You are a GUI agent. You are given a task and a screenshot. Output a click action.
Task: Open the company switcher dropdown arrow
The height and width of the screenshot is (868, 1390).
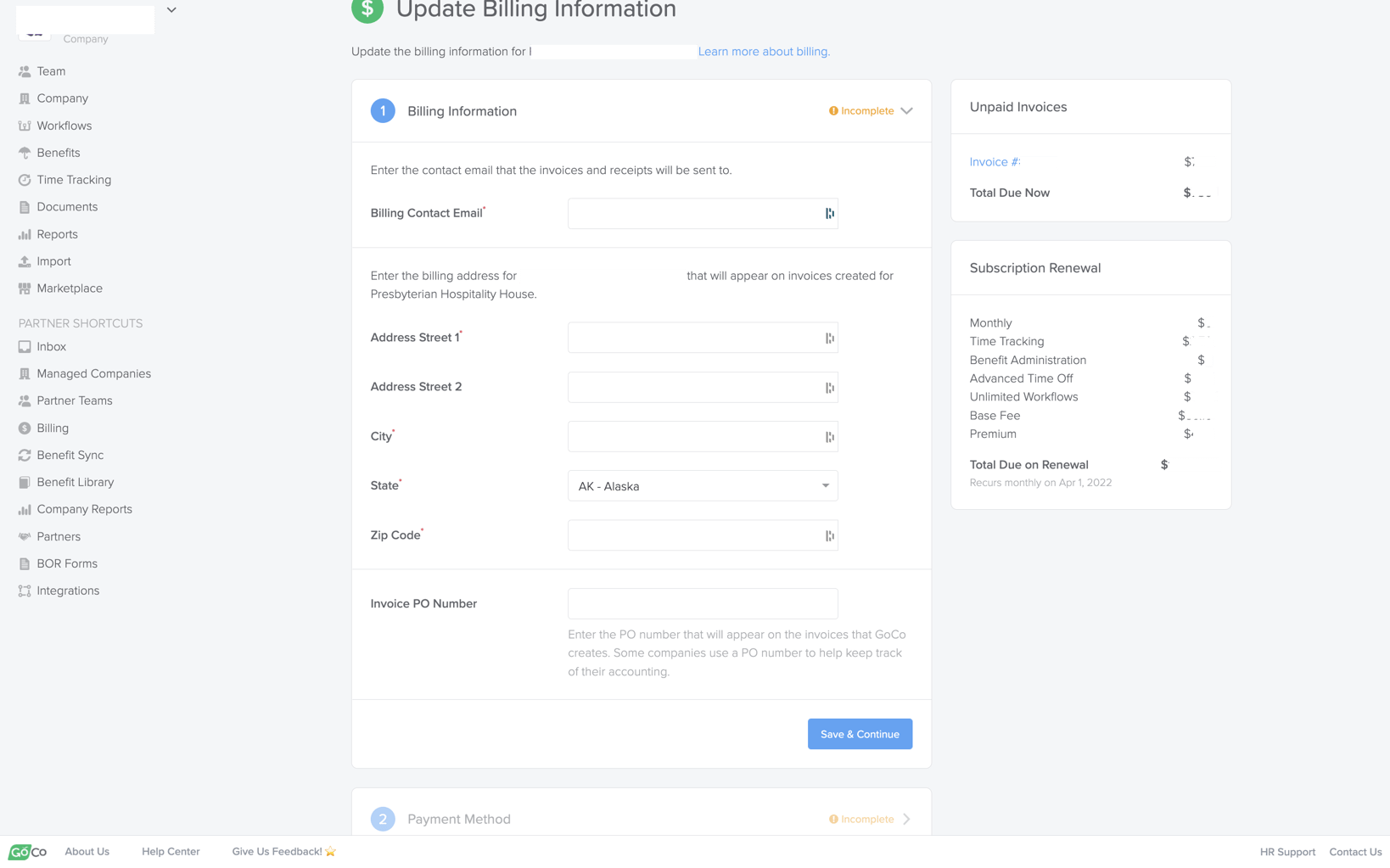(171, 10)
